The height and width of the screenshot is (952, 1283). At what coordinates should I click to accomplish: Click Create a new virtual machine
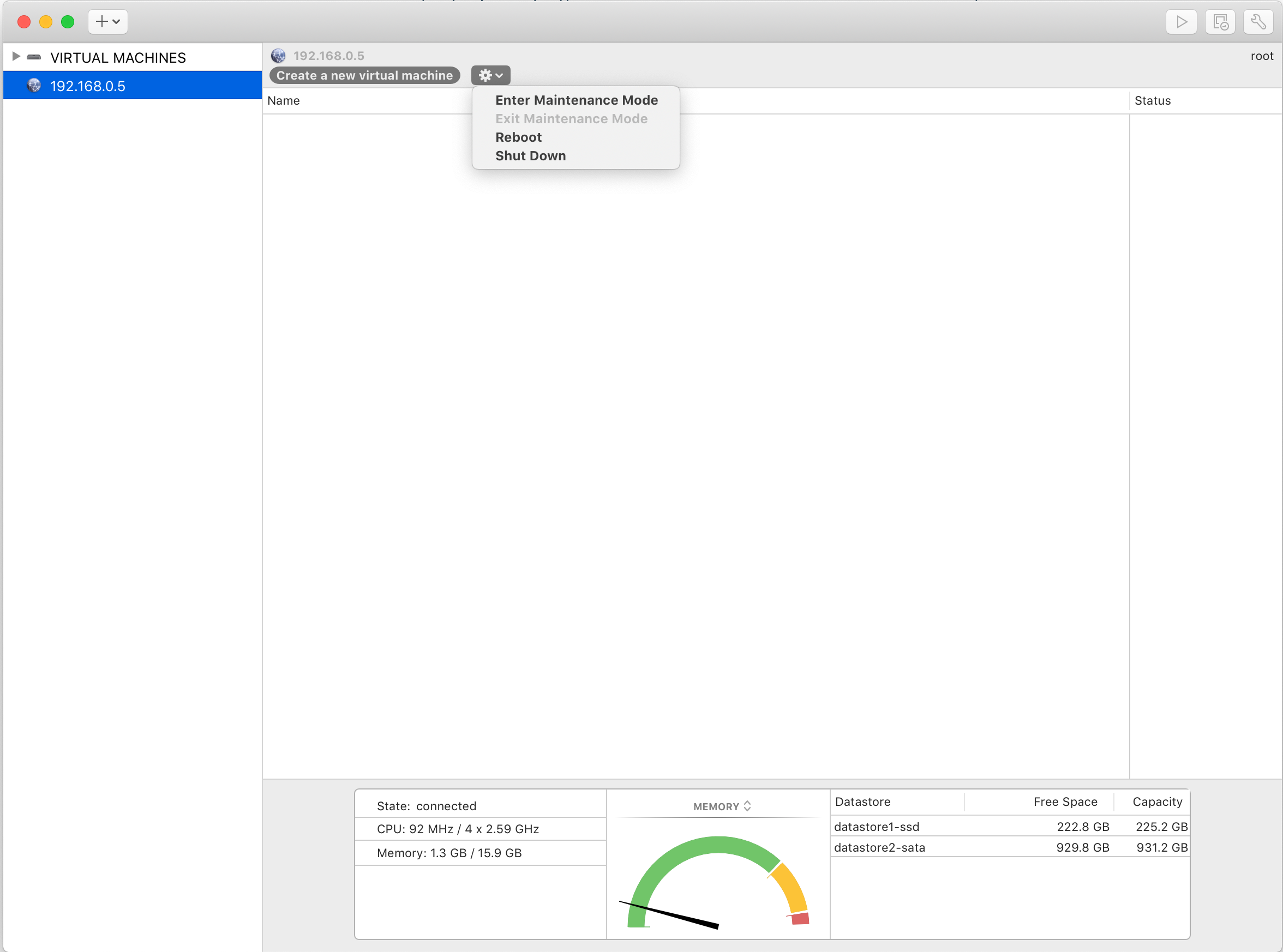click(364, 75)
